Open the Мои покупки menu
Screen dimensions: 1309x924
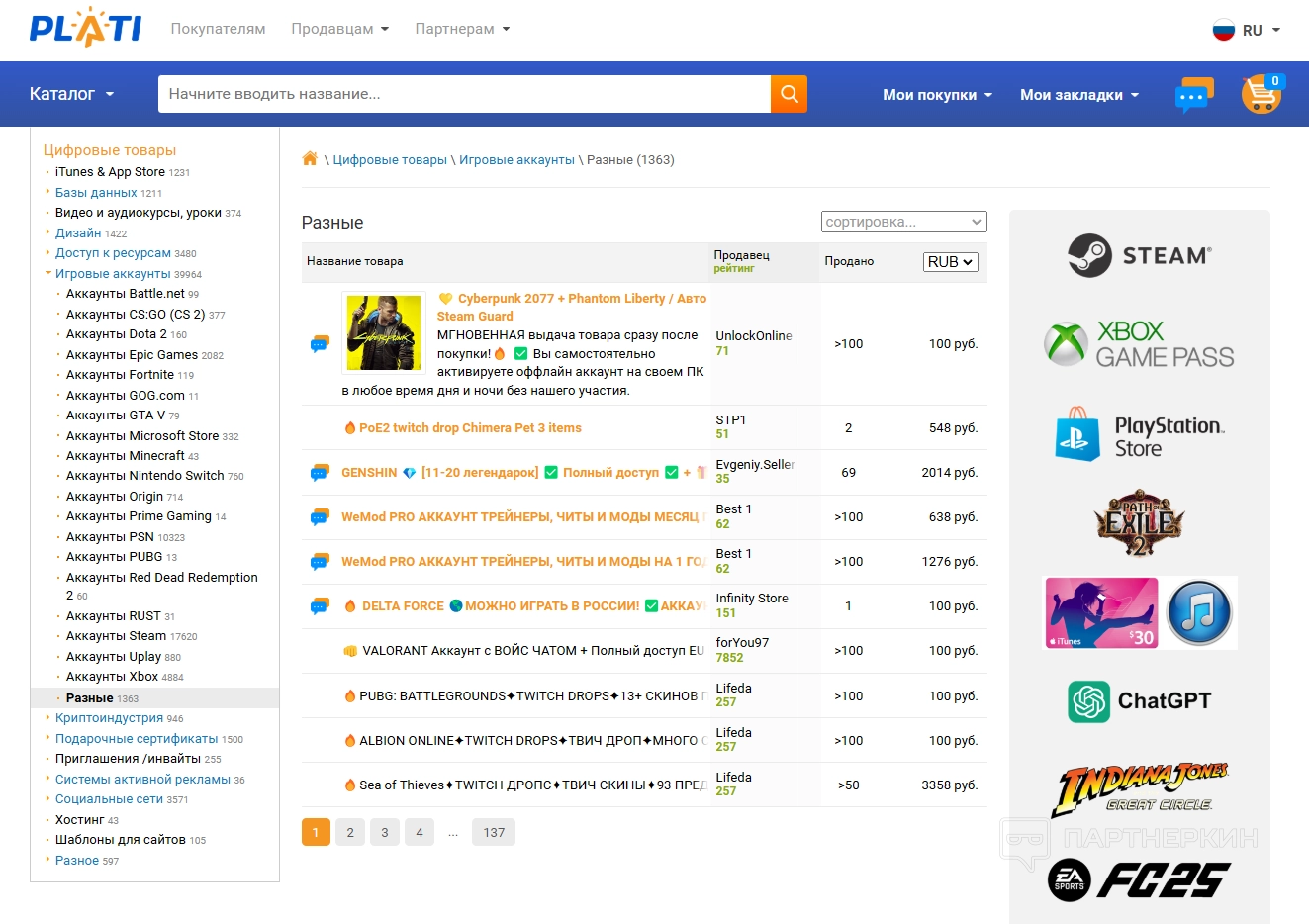(936, 95)
